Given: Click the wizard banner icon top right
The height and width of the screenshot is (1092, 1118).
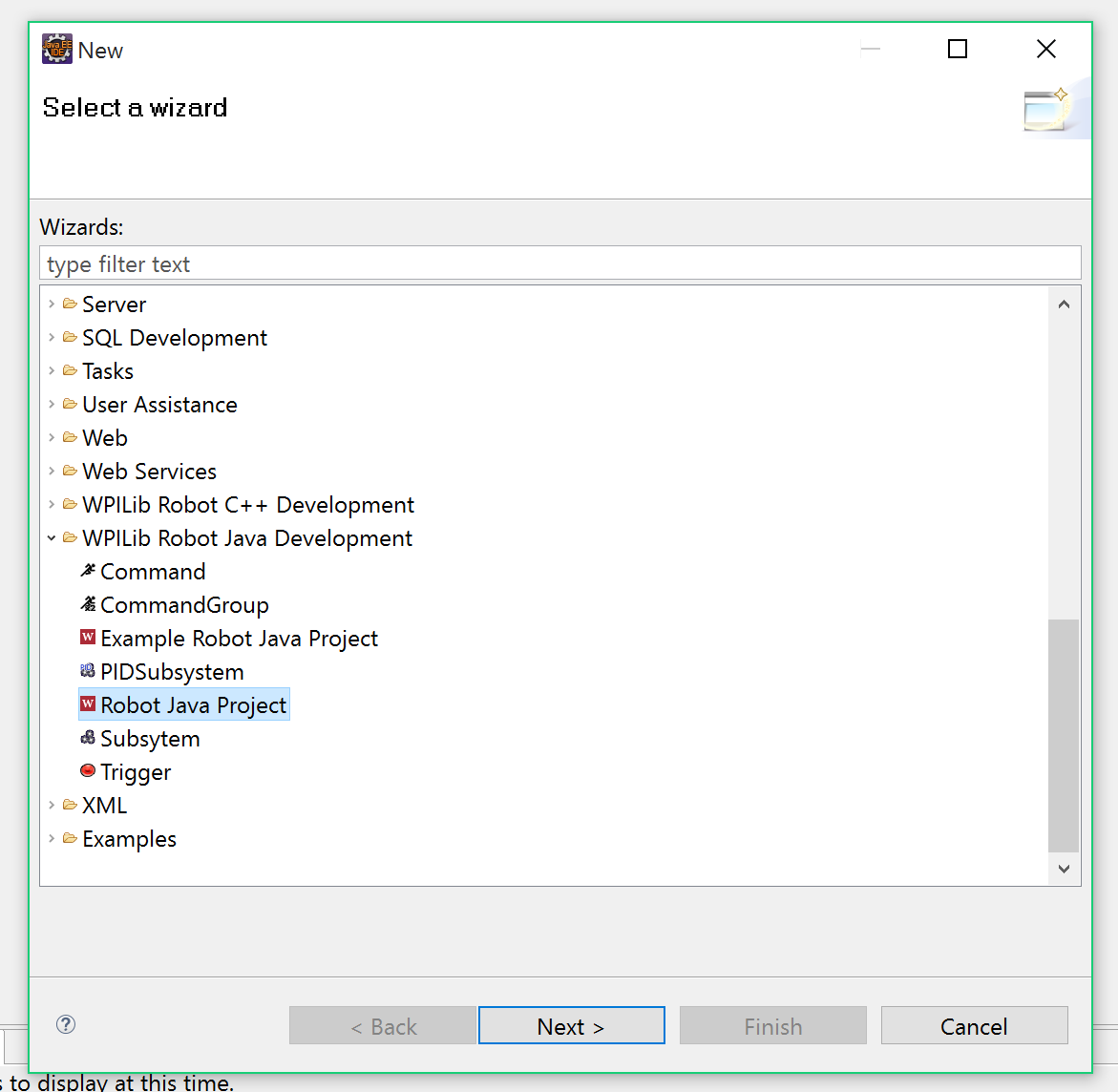Looking at the screenshot, I should coord(1050,108).
